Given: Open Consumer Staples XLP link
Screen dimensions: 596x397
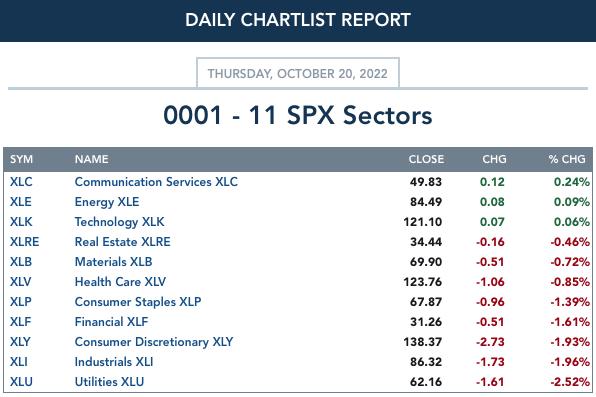Looking at the screenshot, I should (x=138, y=302).
